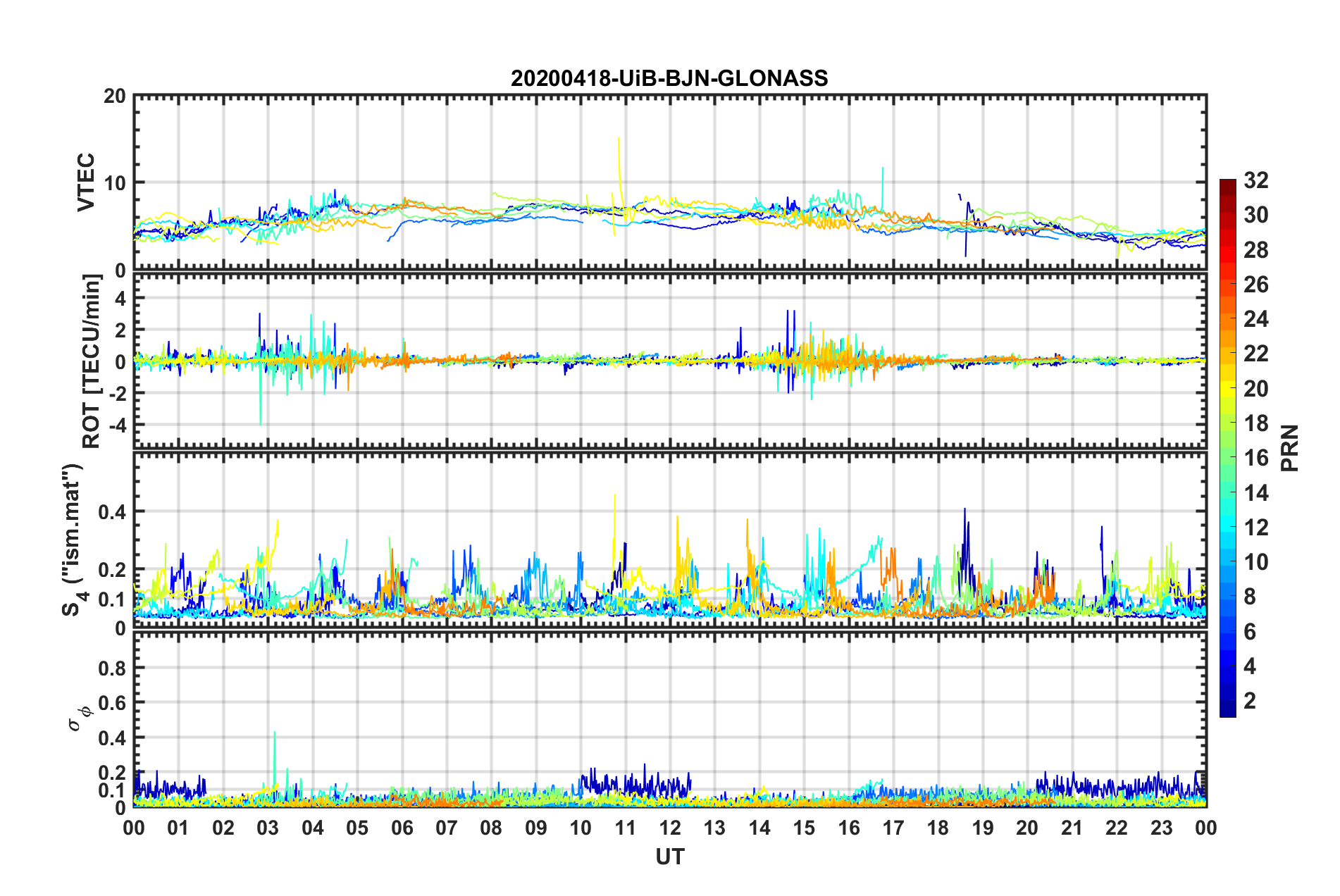The image size is (1340, 896).
Task: Click the 03 hour tick on UT axis
Action: [x=268, y=828]
